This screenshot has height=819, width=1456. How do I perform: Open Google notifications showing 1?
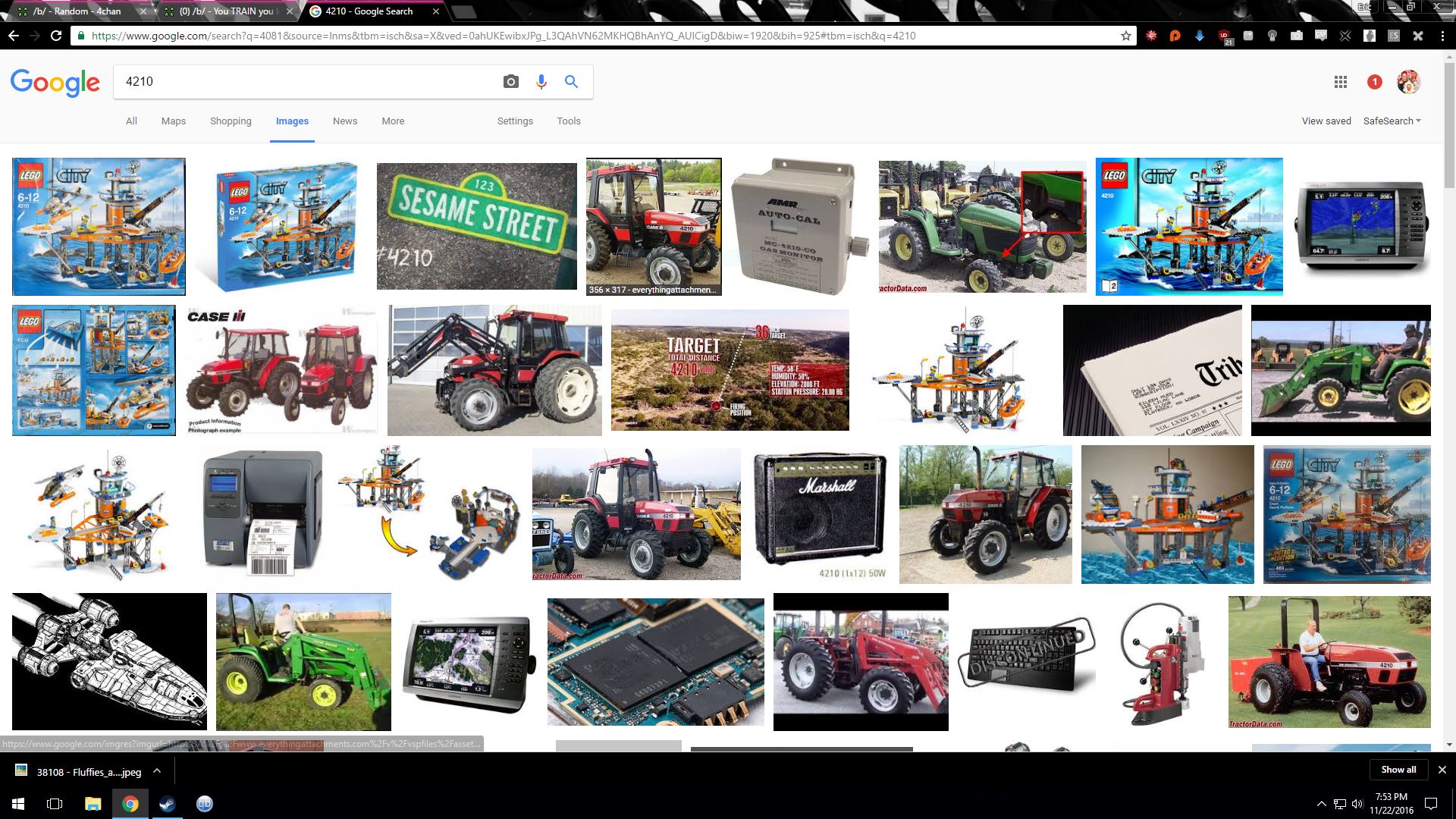point(1374,82)
